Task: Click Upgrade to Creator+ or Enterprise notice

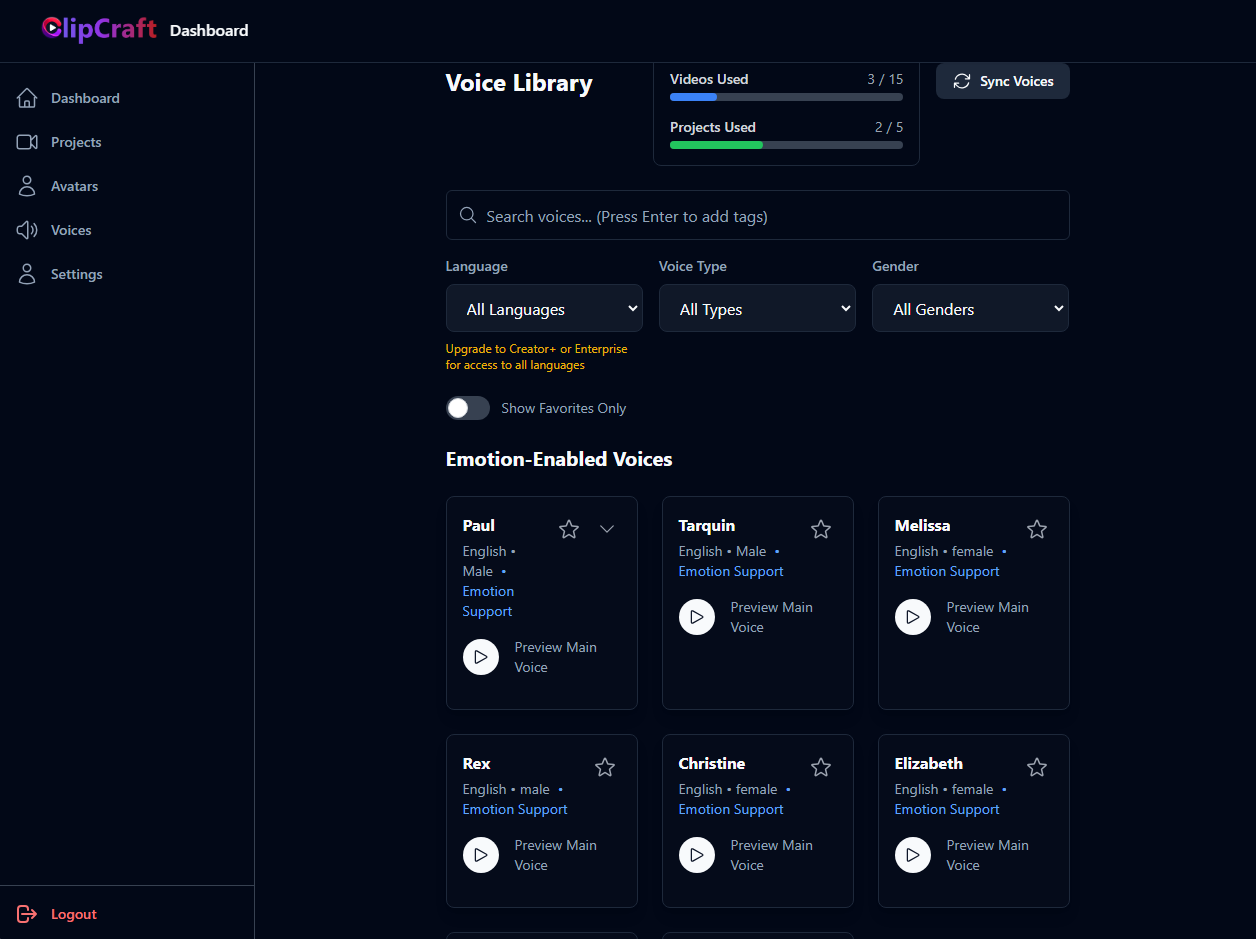Action: (537, 357)
